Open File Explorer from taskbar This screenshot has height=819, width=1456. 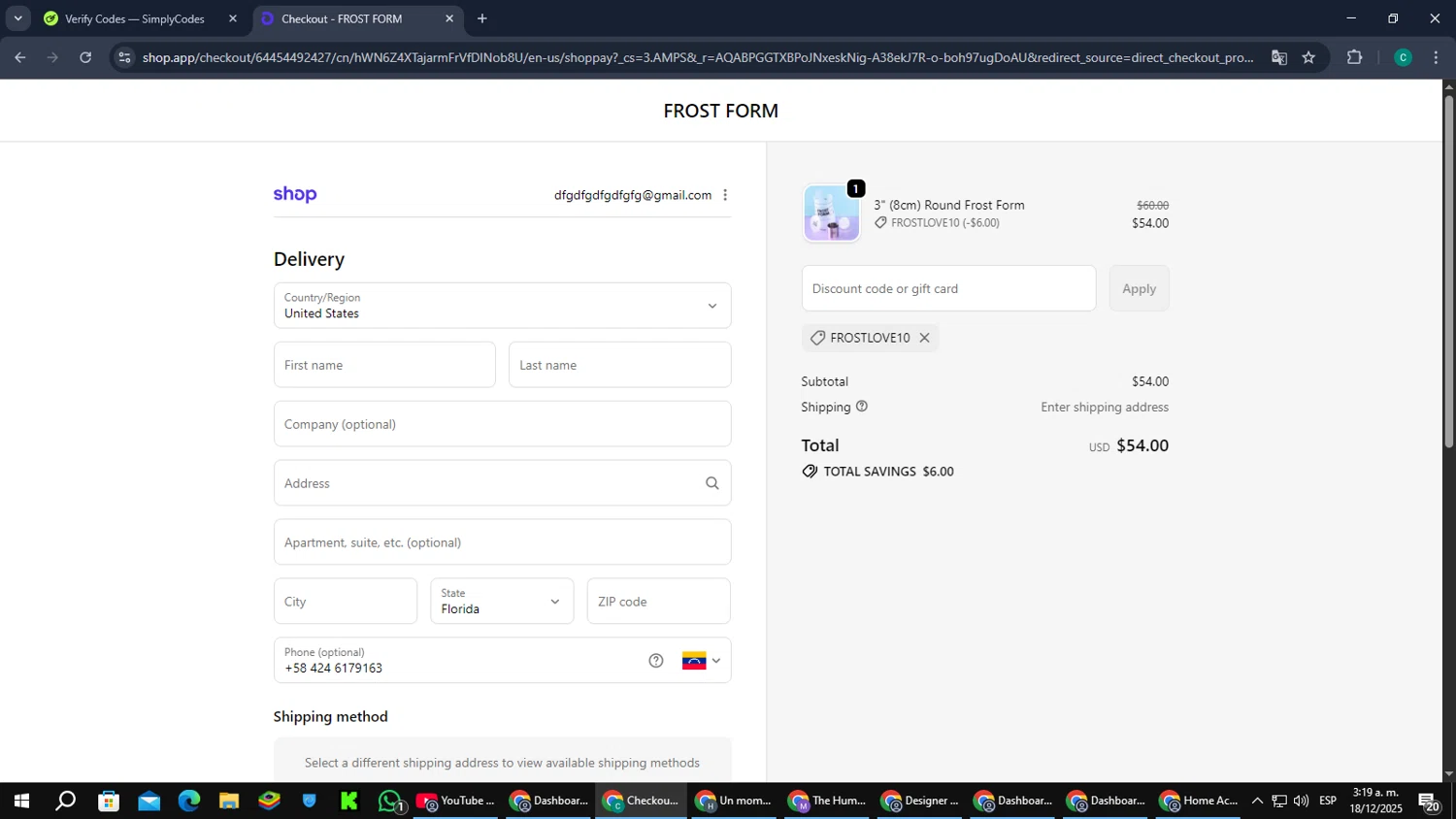(229, 801)
